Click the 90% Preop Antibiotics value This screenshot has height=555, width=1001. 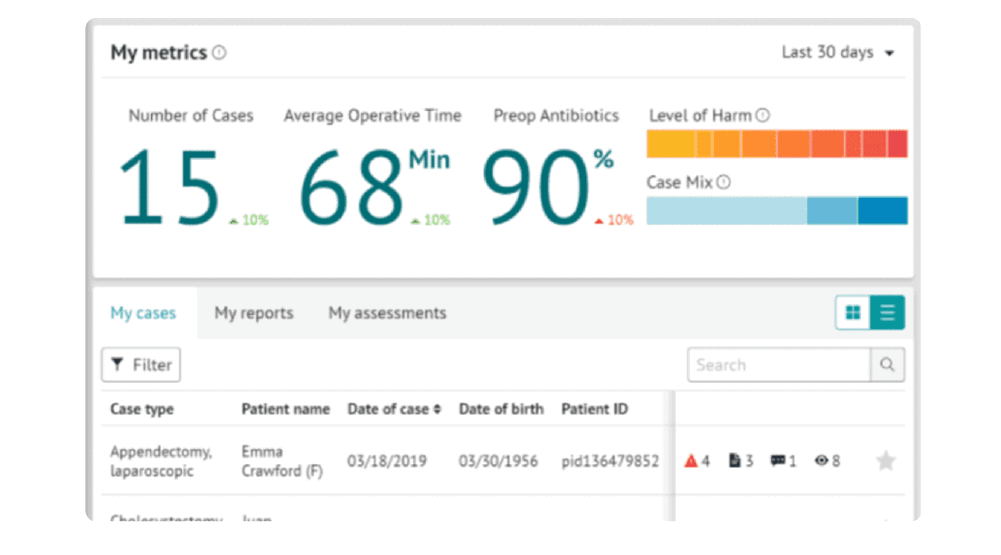click(x=548, y=186)
